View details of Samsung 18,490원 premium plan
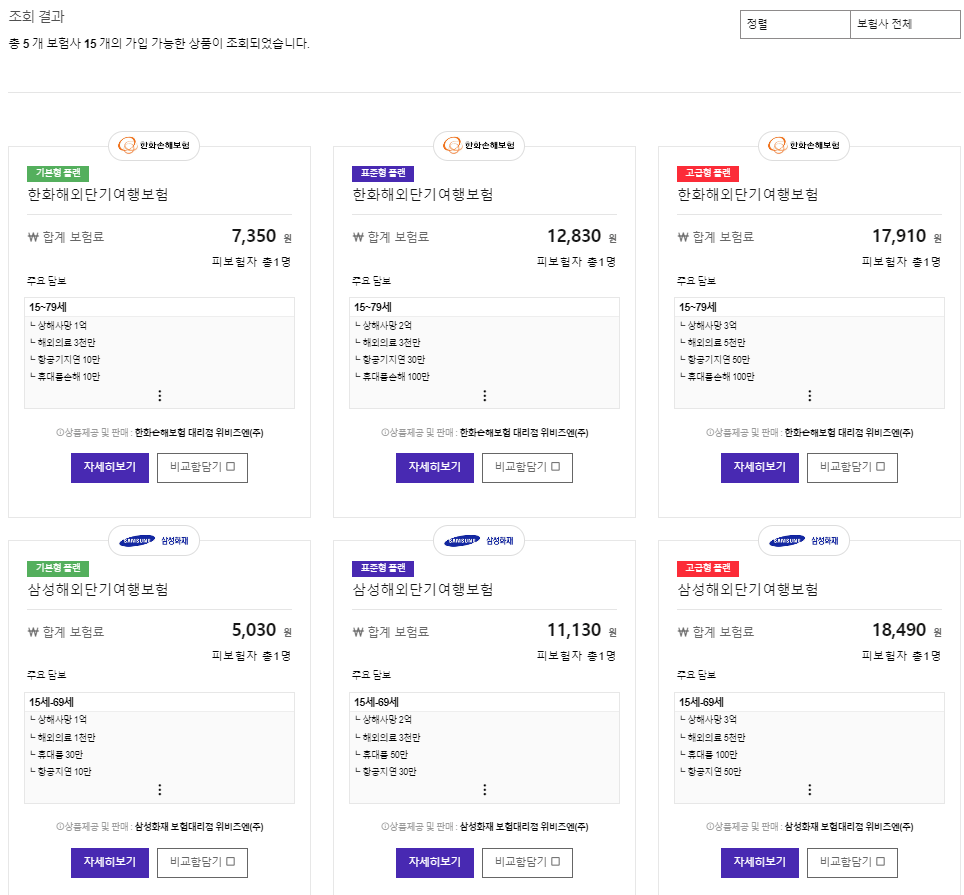This screenshot has height=895, width=964. coord(760,862)
